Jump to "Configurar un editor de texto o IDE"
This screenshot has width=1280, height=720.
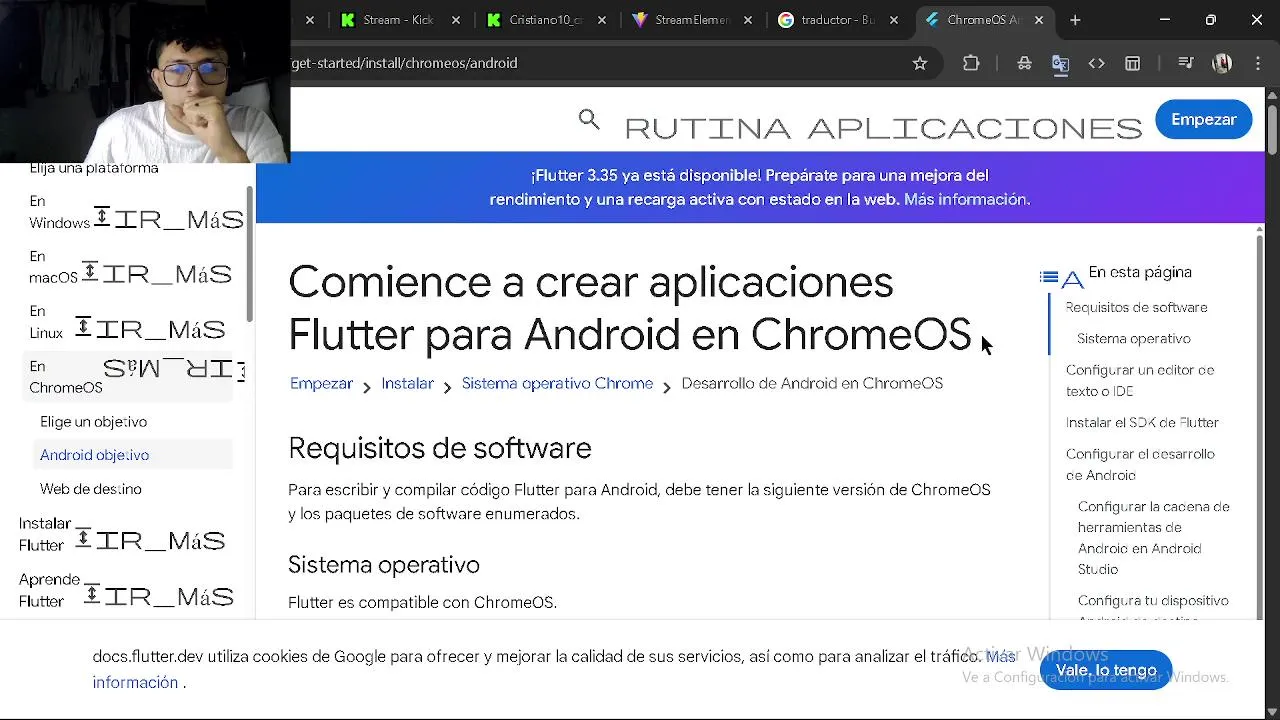[x=1140, y=380]
